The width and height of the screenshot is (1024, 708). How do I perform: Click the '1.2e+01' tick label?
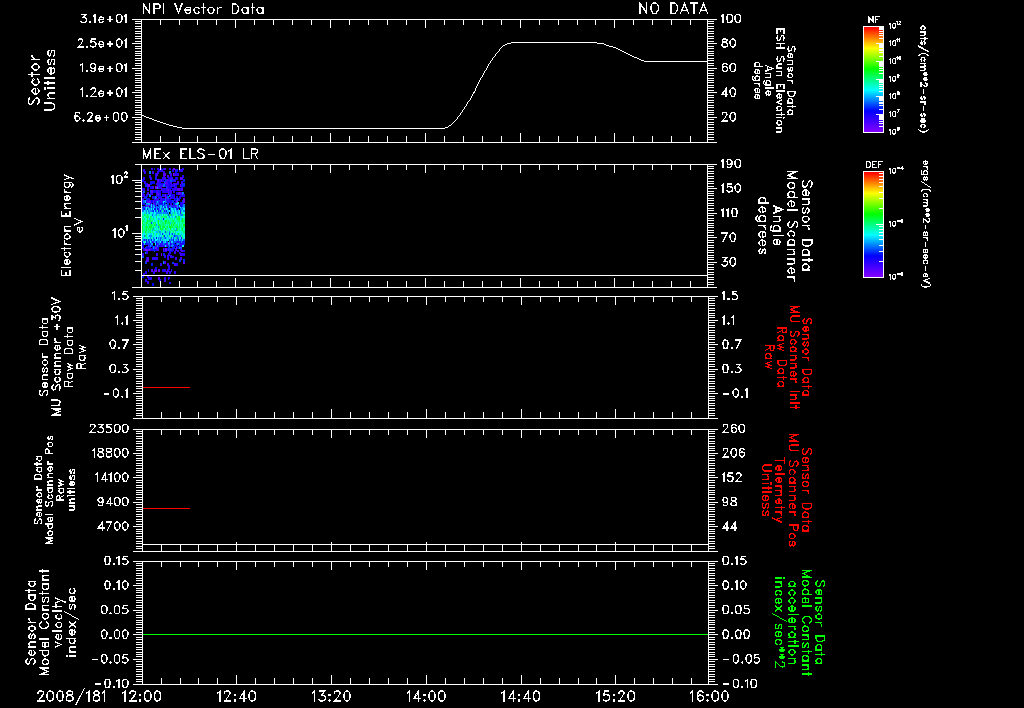(104, 93)
